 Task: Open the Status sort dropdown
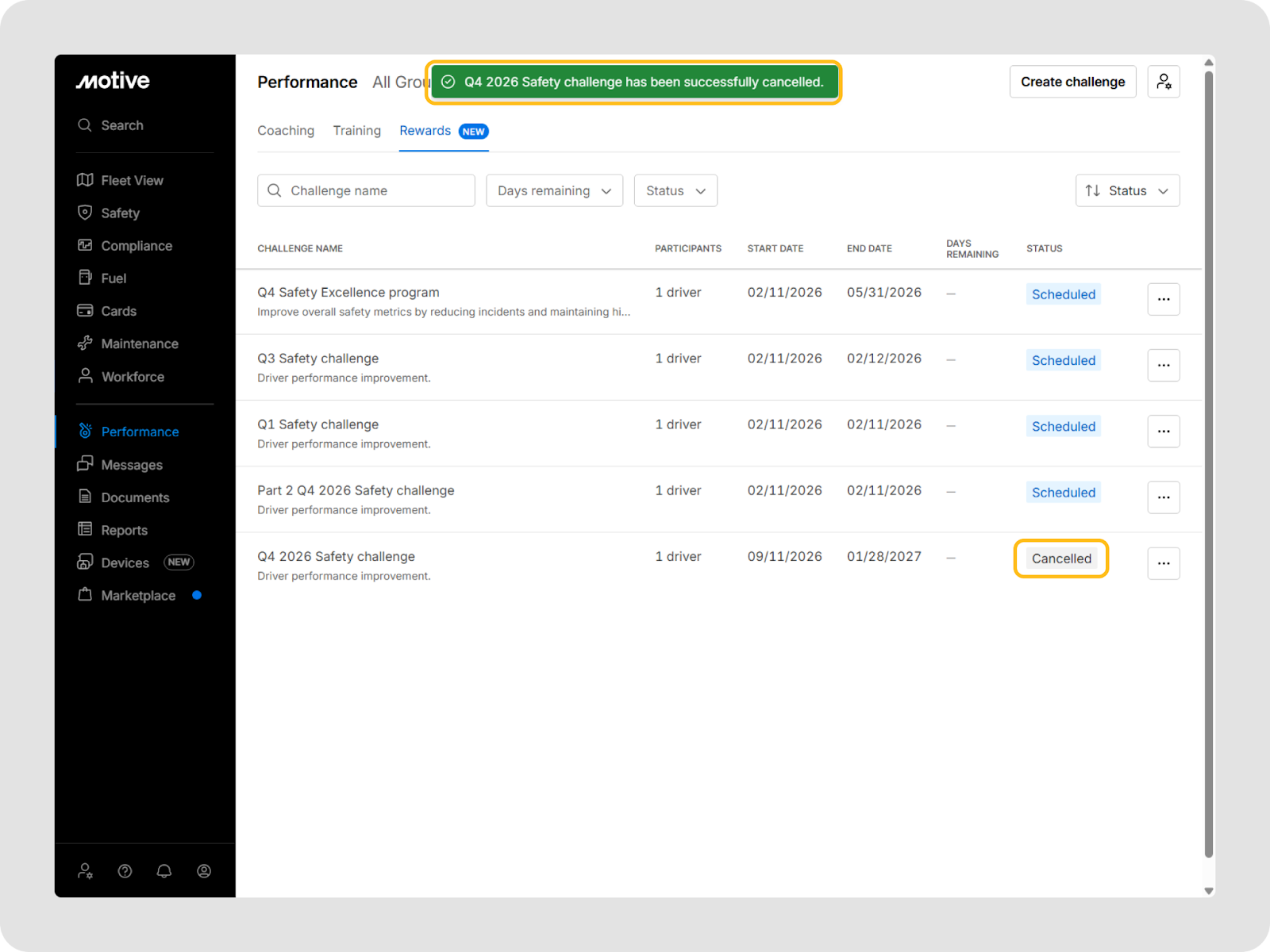point(1126,190)
